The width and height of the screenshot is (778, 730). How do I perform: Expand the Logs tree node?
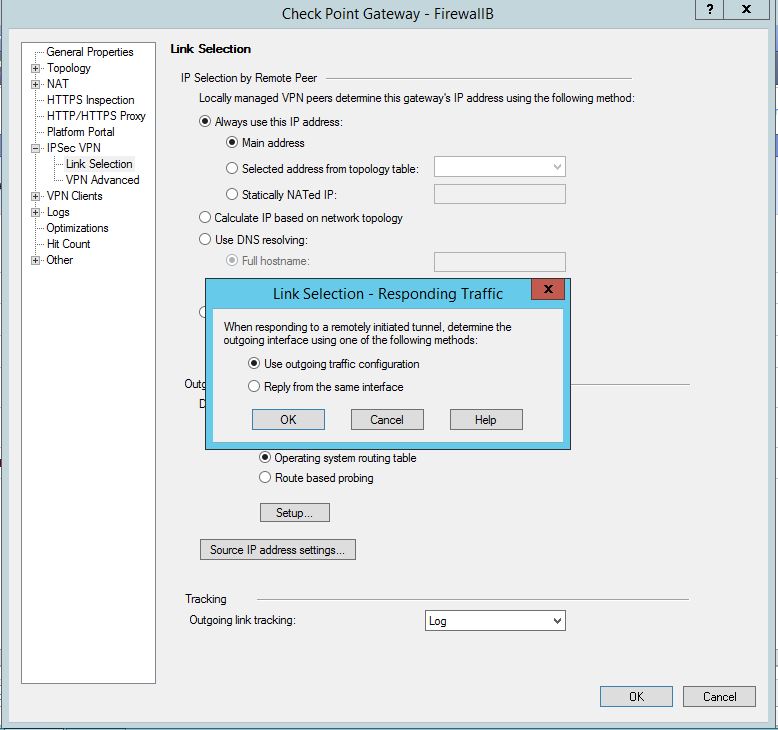[x=35, y=212]
